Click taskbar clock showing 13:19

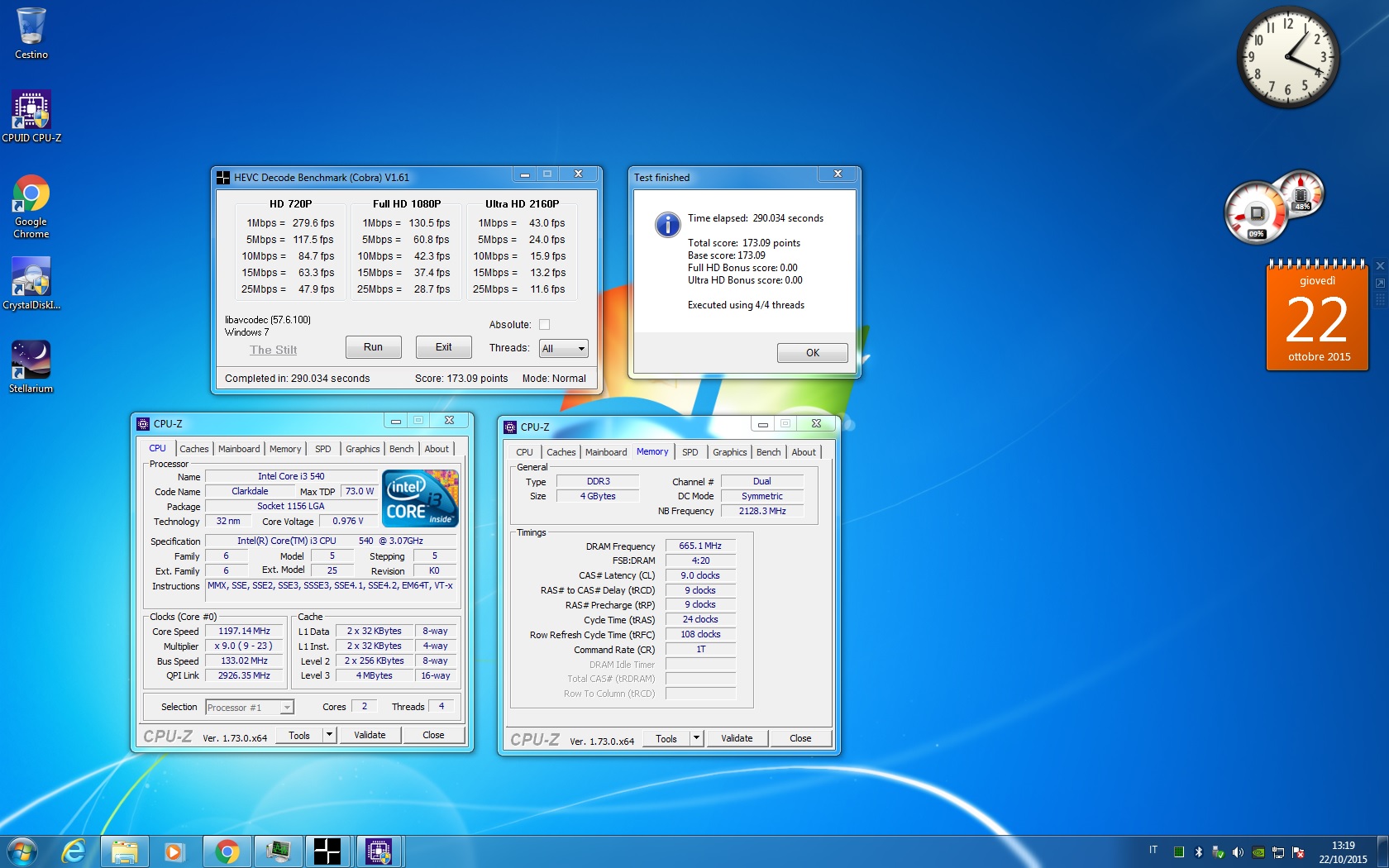point(1343,852)
